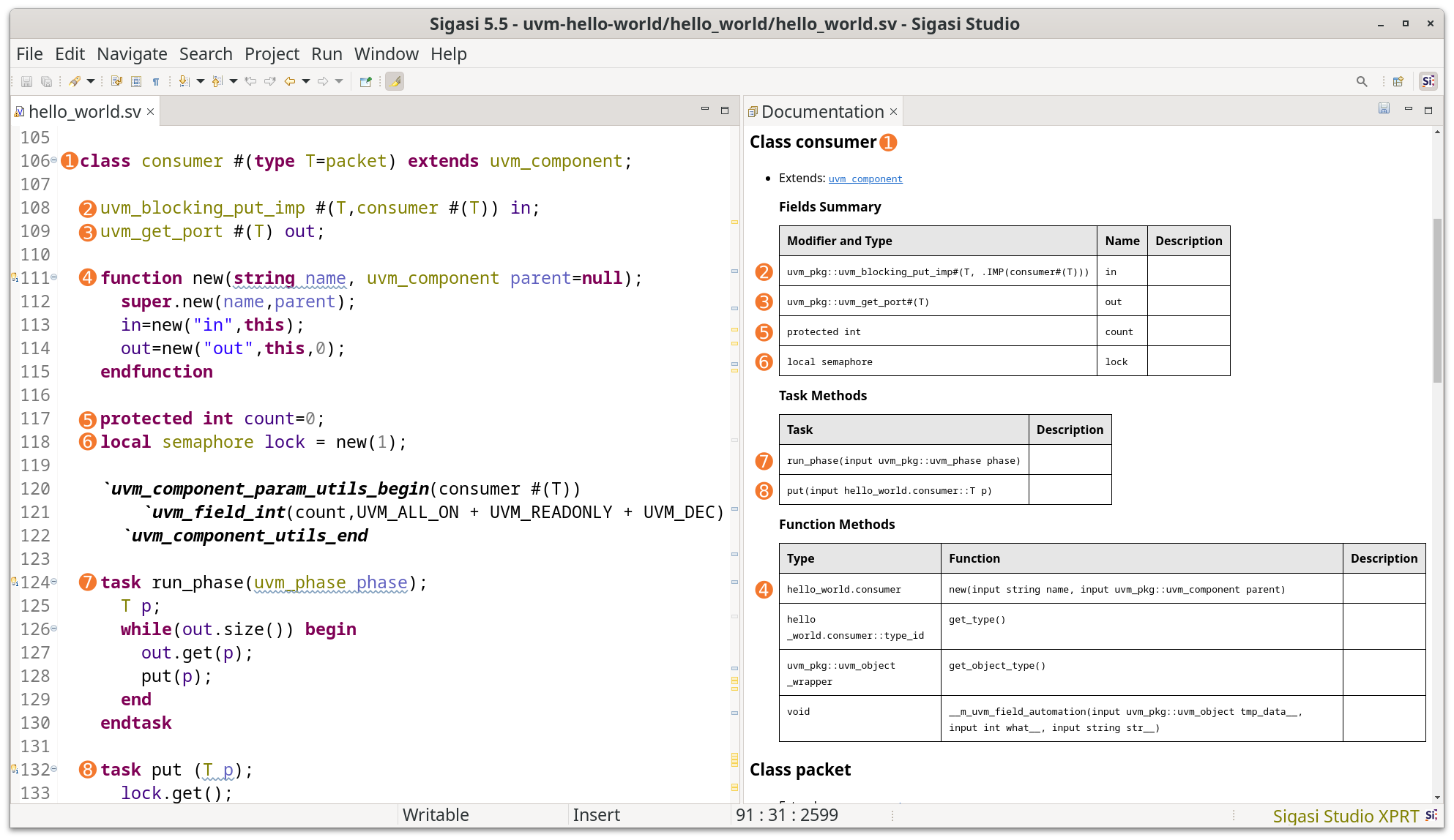Open dropdown next to the pen toolbar icon
Viewport: 1454px width, 840px height.
[91, 81]
